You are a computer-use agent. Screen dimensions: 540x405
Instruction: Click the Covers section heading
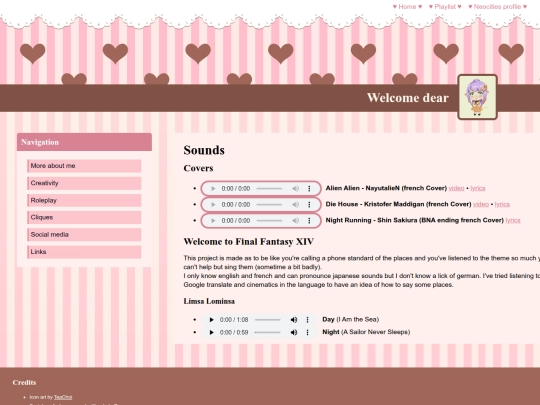click(198, 168)
